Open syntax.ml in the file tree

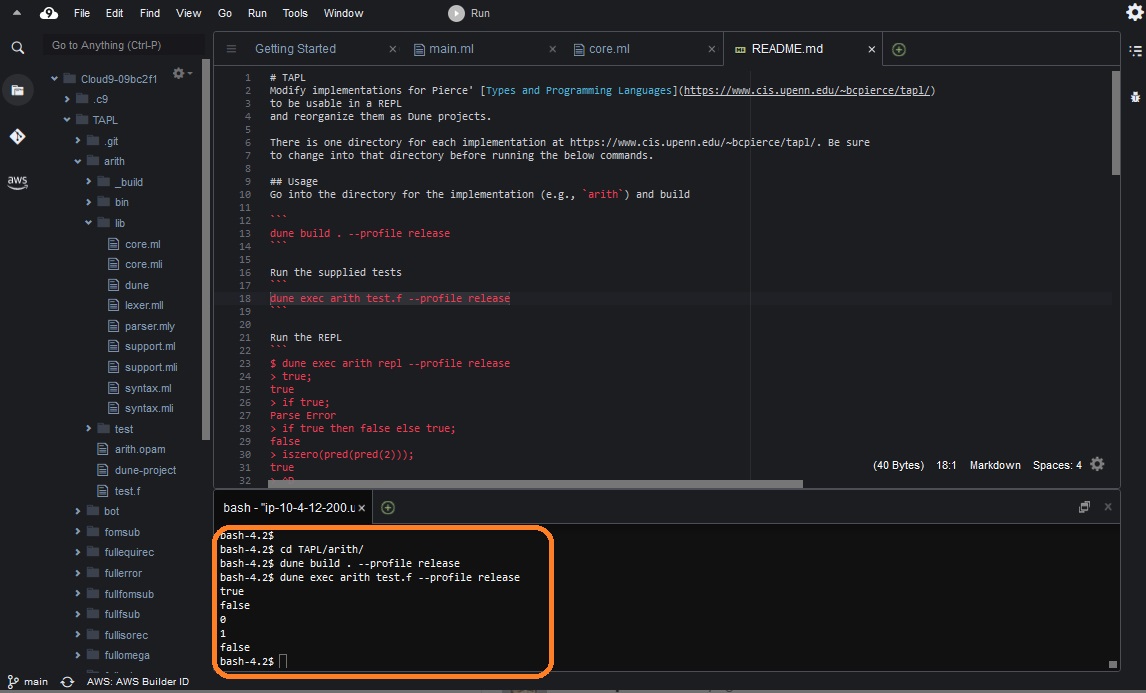tap(148, 388)
